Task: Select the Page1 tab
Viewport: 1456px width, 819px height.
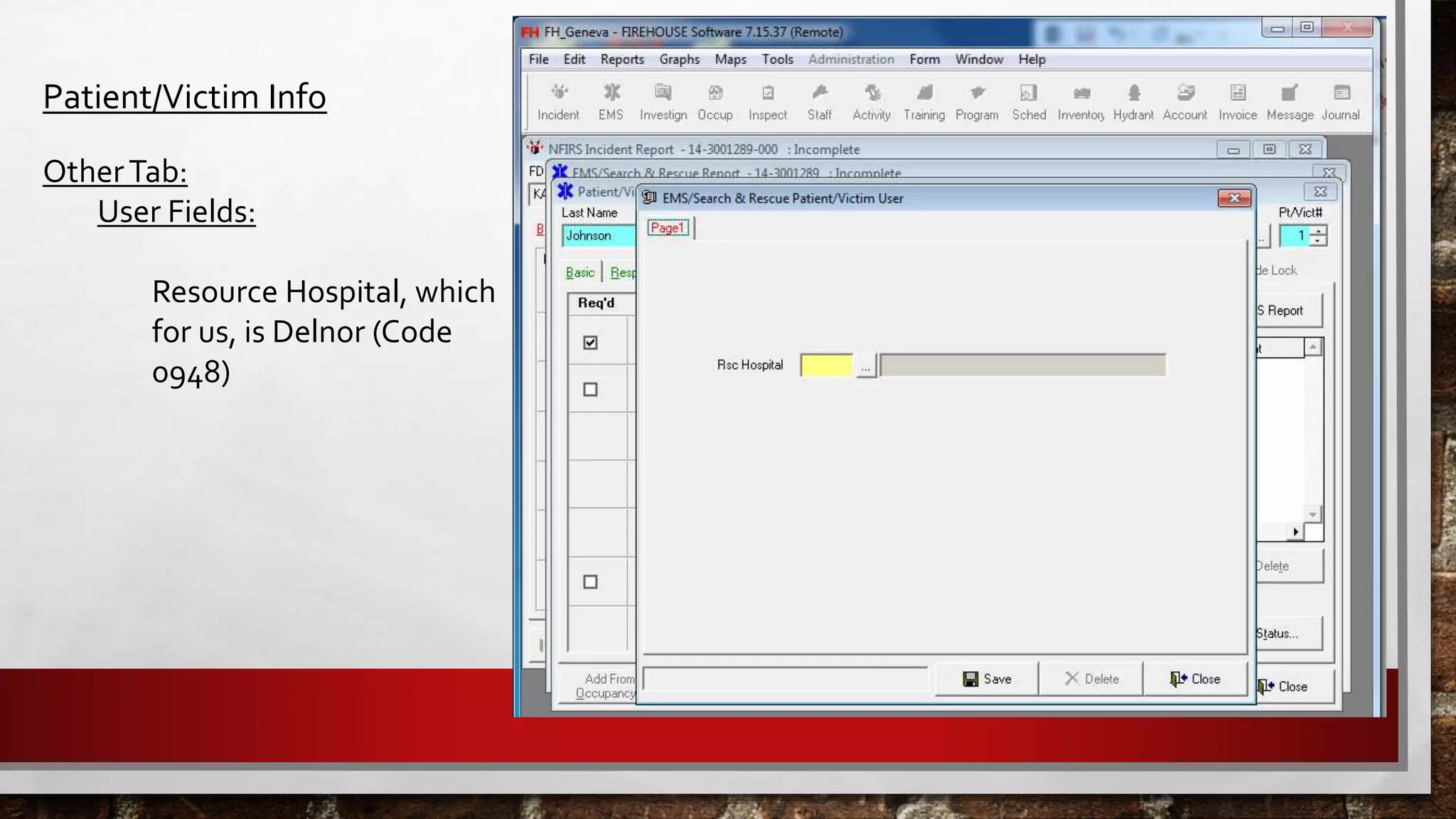Action: (x=668, y=228)
